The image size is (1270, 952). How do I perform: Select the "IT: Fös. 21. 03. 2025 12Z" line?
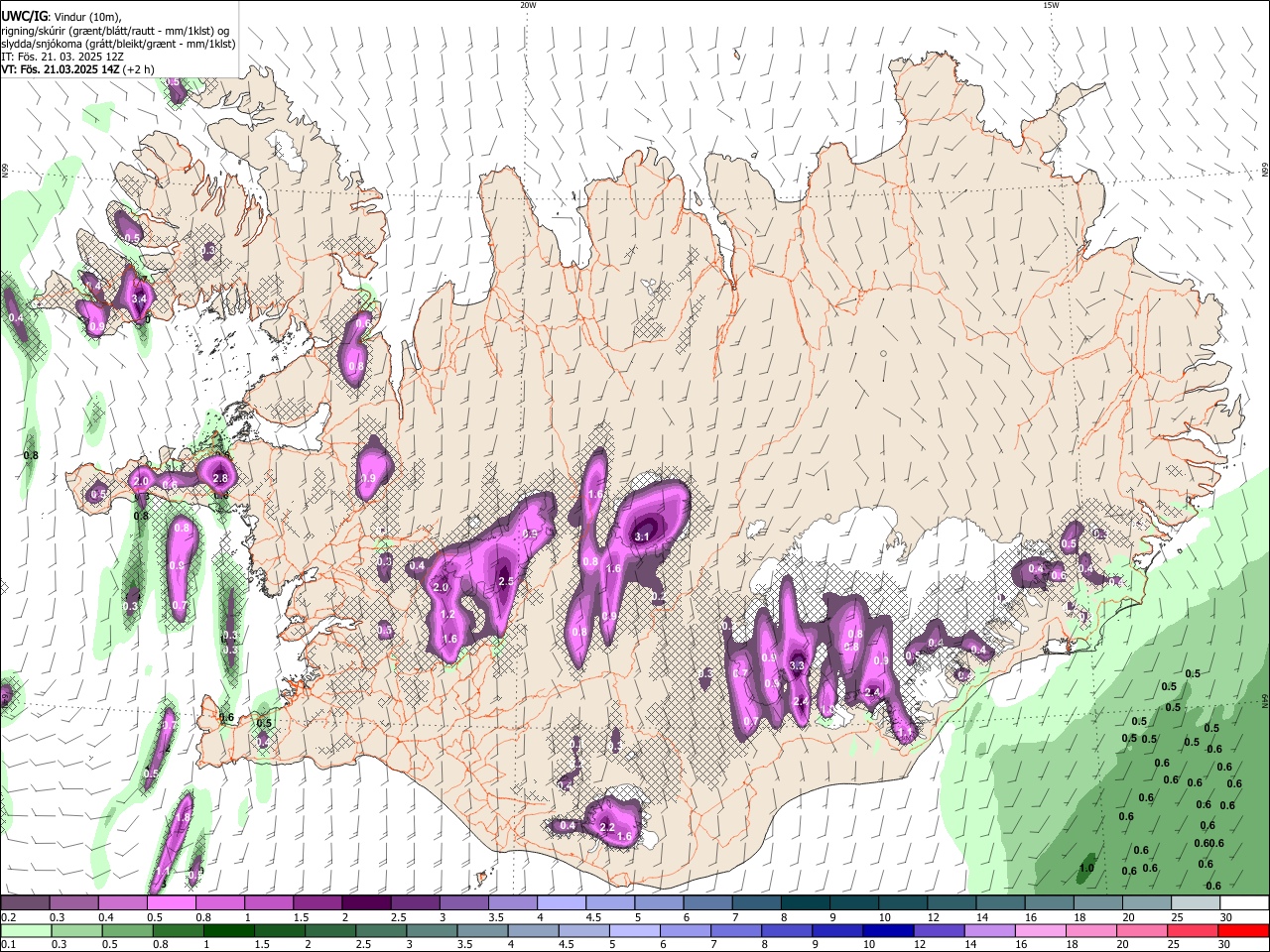tap(62, 57)
